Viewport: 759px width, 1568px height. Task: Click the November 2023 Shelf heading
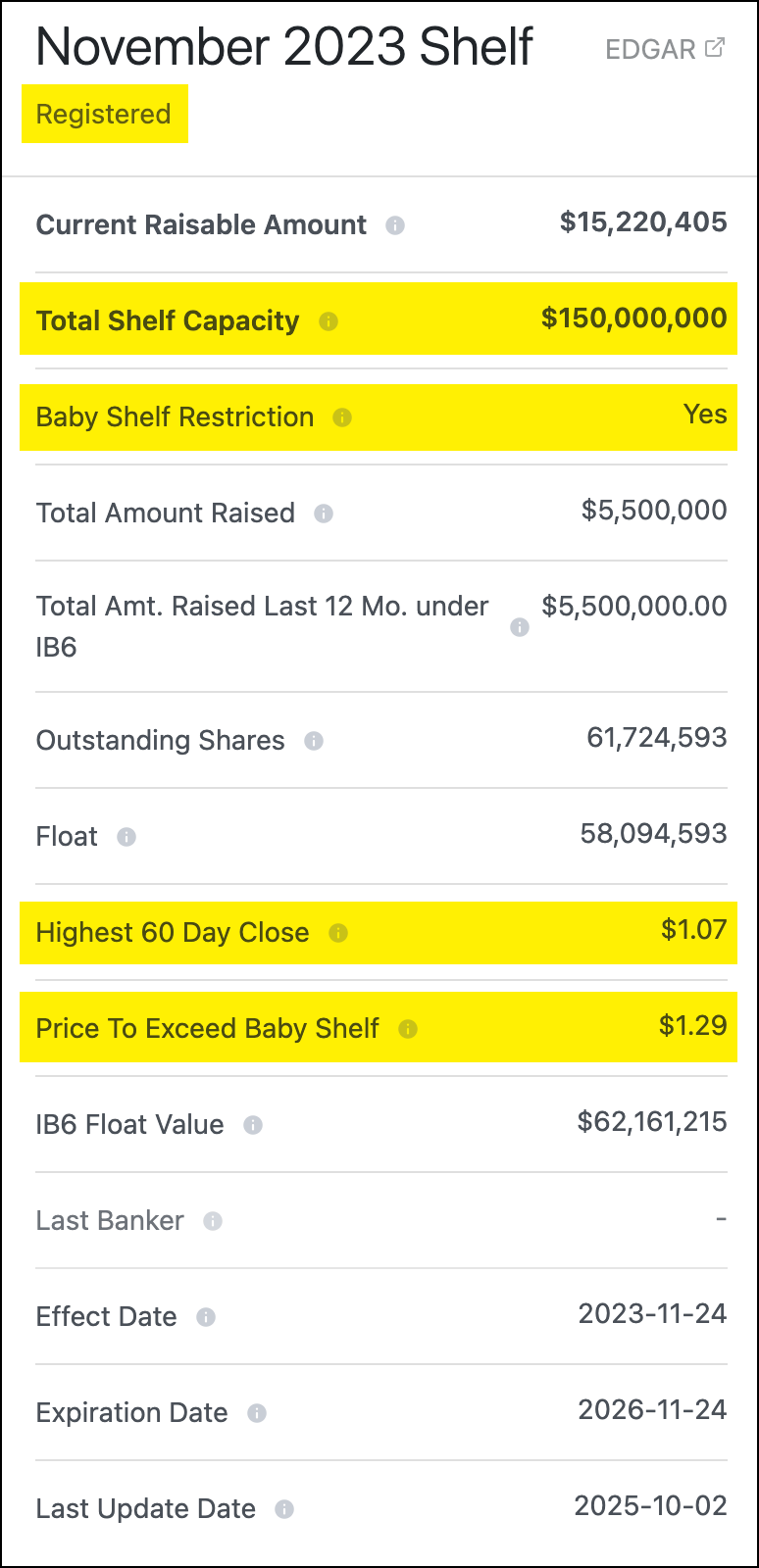pyautogui.click(x=284, y=47)
